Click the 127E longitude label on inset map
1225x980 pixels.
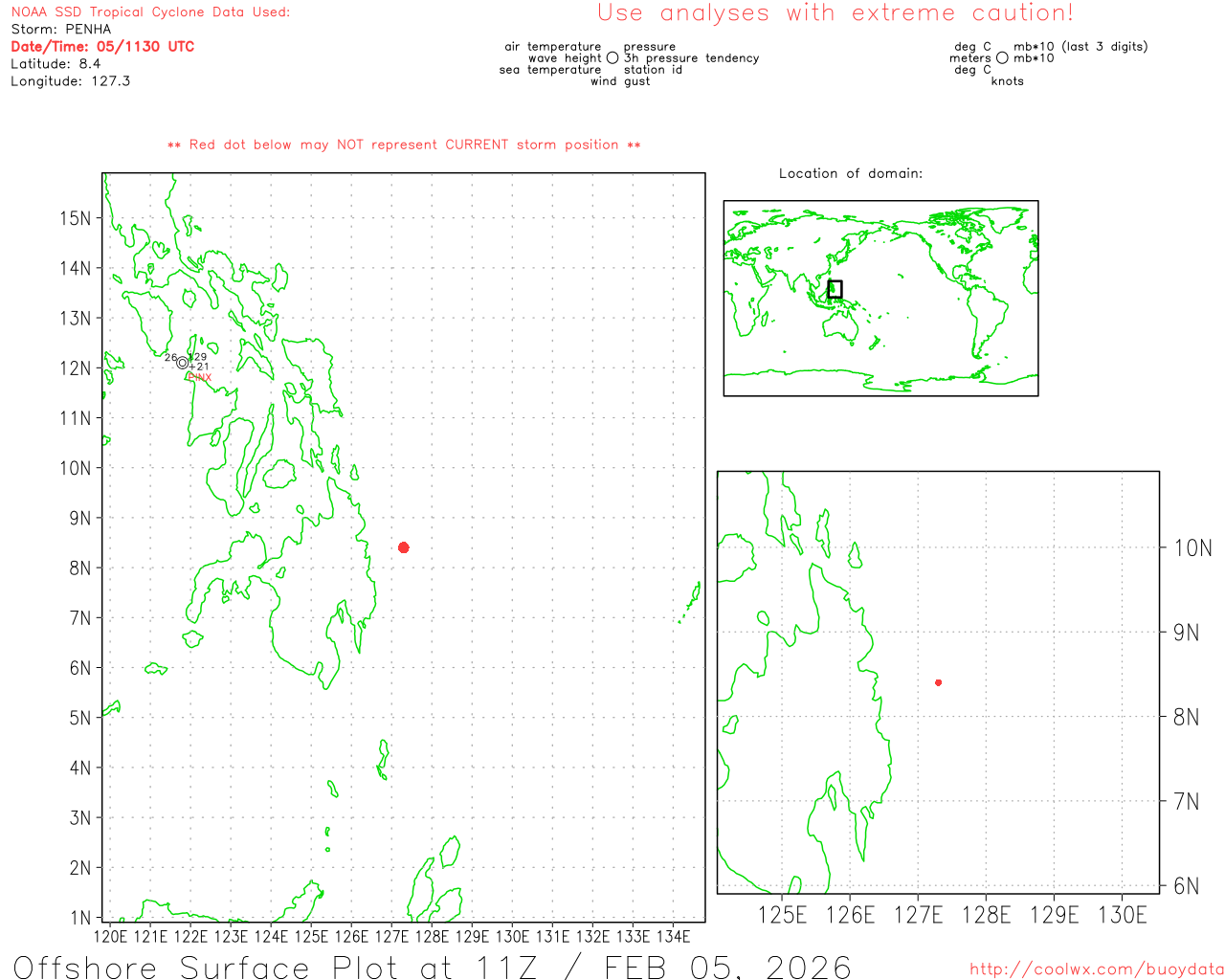pos(918,915)
